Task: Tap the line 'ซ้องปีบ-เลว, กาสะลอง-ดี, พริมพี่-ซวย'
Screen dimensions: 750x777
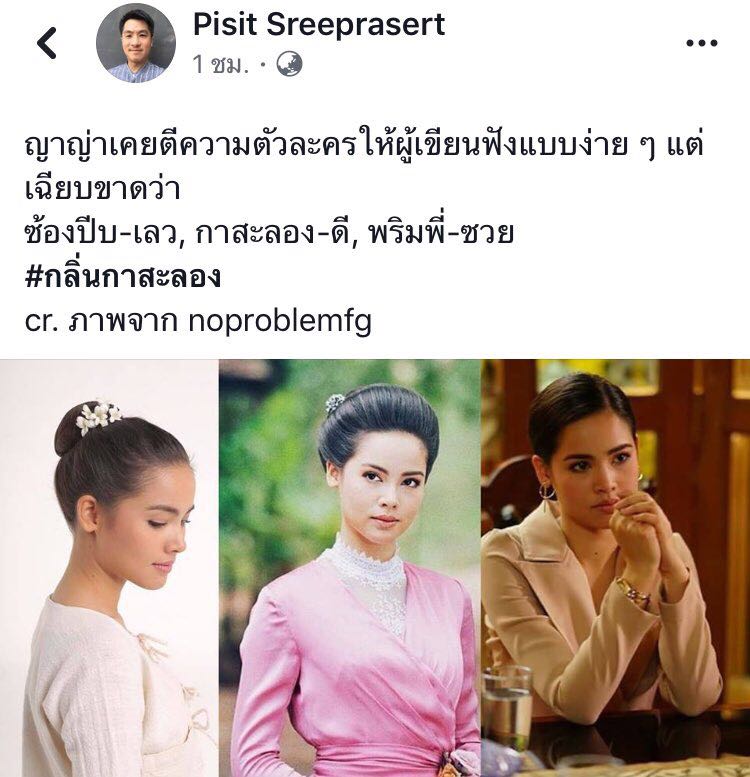Action: (269, 233)
